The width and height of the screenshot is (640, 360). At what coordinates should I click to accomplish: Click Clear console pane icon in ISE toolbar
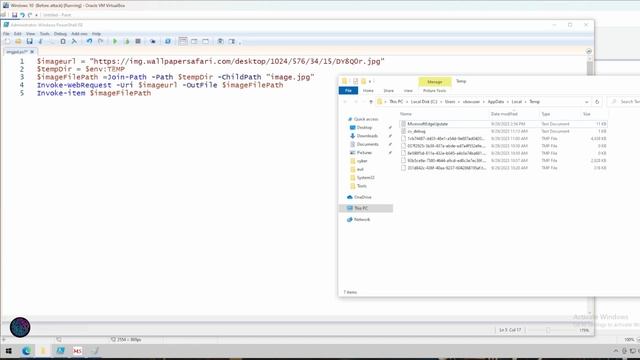(74, 42)
